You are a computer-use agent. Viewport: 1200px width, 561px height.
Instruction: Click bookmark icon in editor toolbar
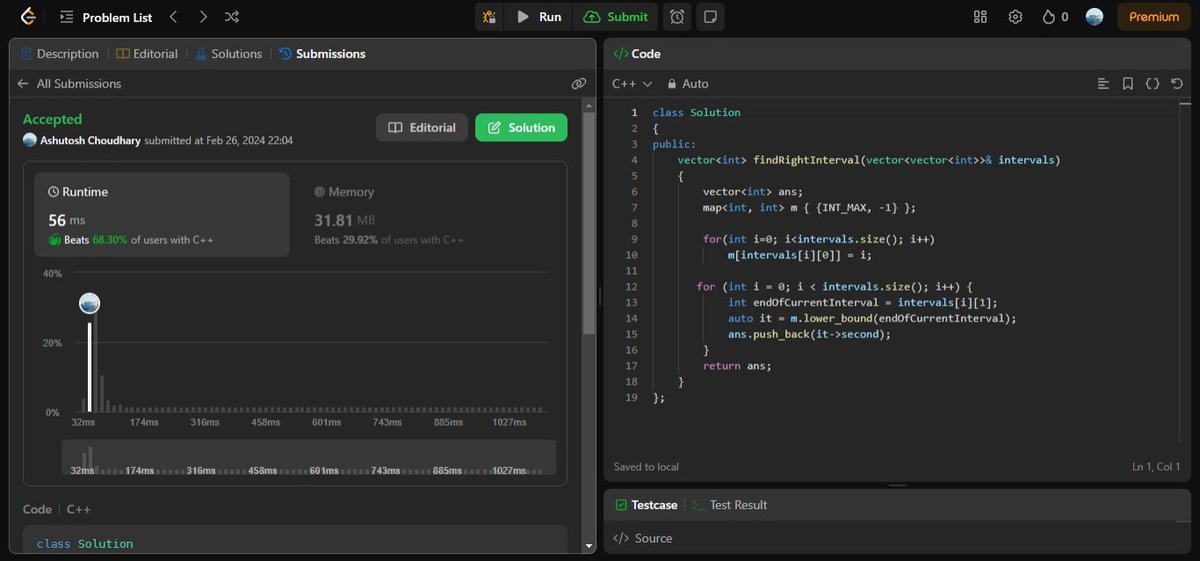(1128, 84)
